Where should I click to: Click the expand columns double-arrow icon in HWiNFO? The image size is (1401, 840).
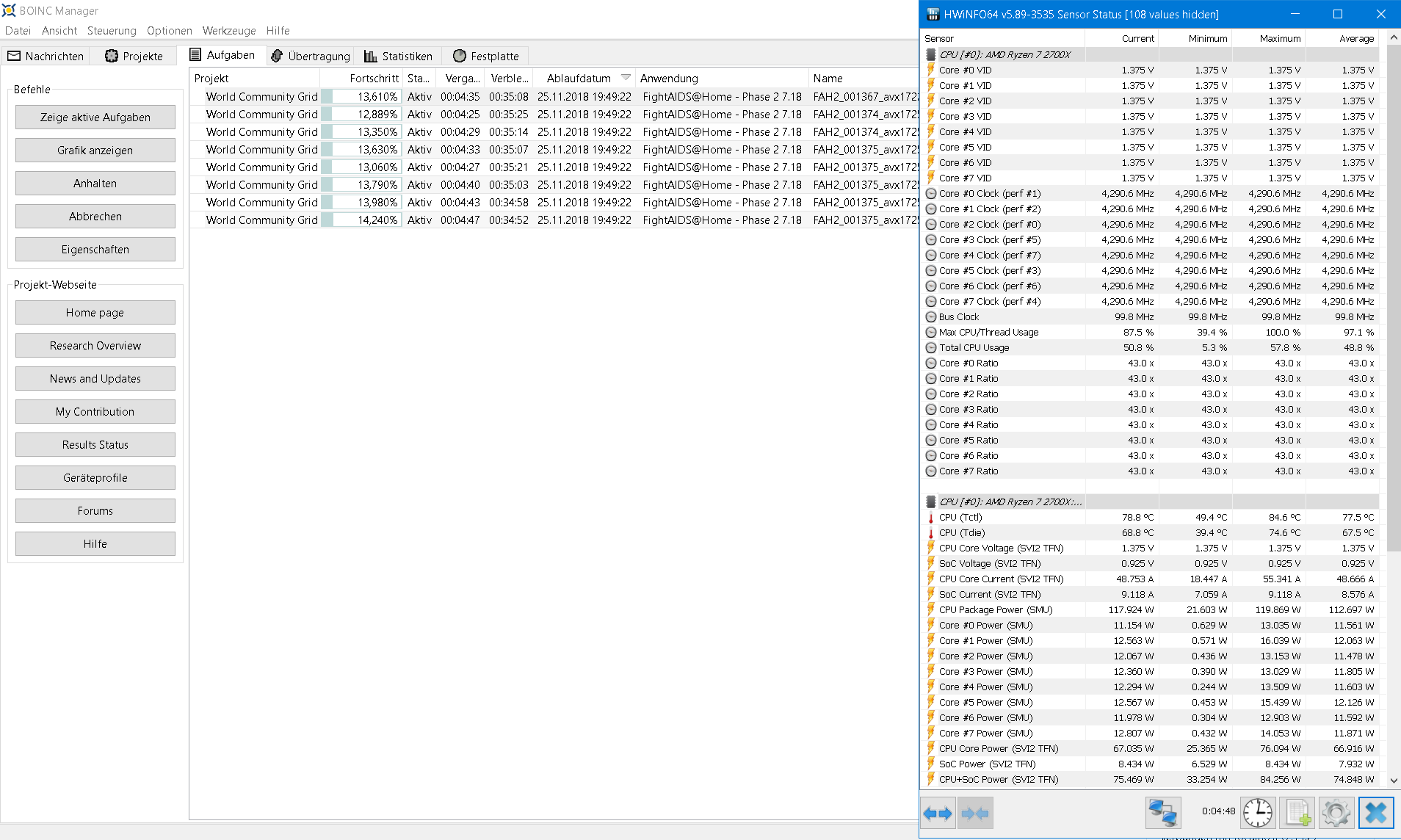point(938,813)
